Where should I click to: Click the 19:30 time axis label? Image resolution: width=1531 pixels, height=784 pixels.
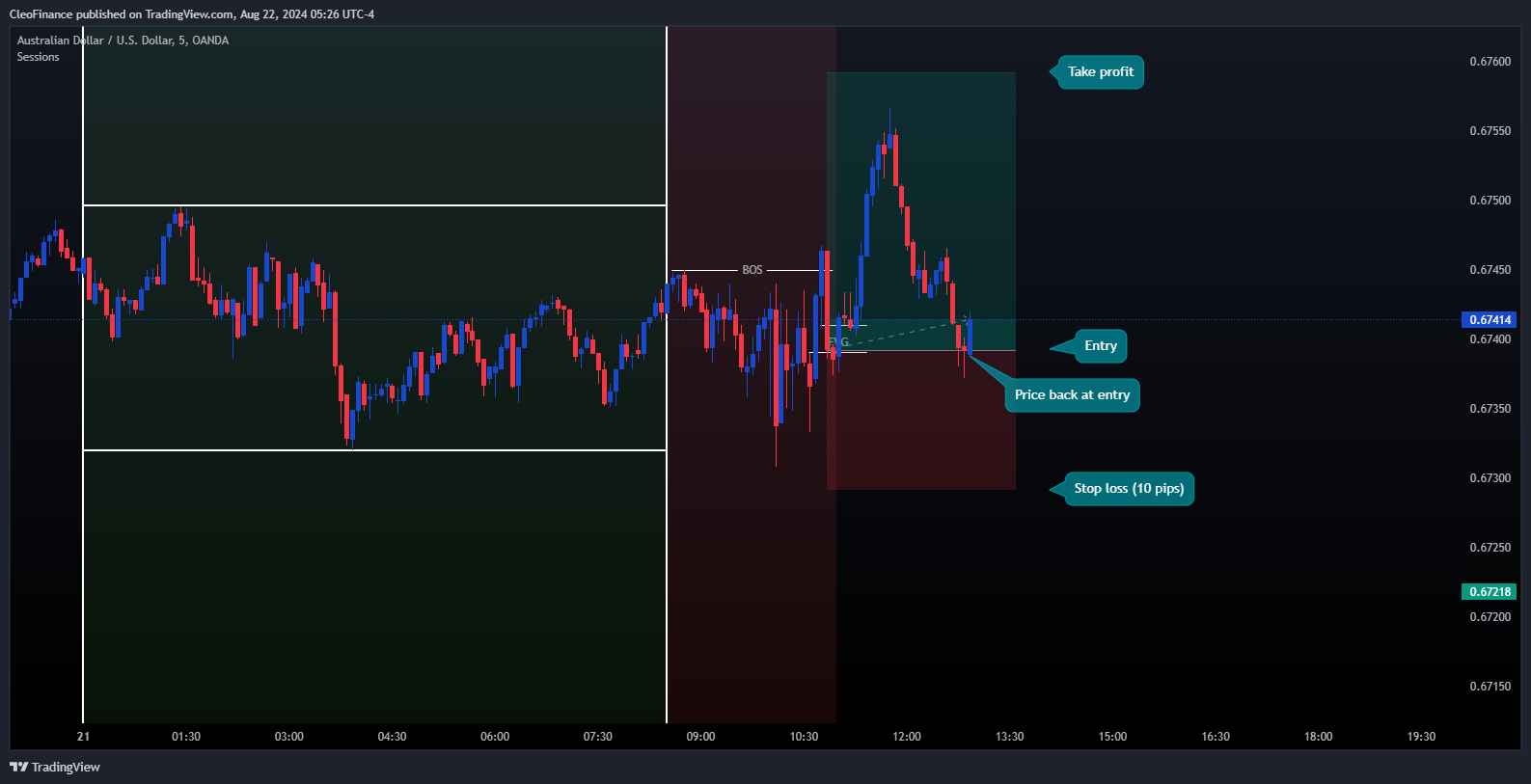coord(1421,737)
